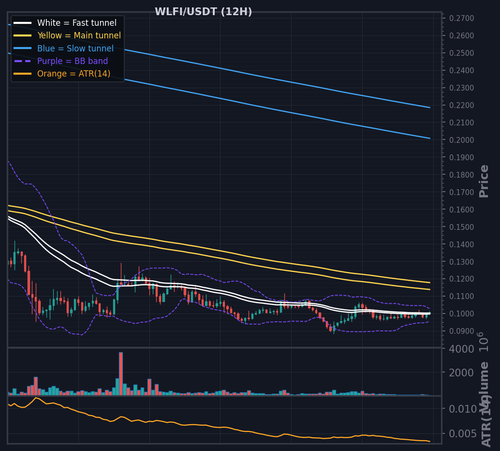
Task: Click the WLFI/USDT (12H) chart title
Action: tap(203, 12)
